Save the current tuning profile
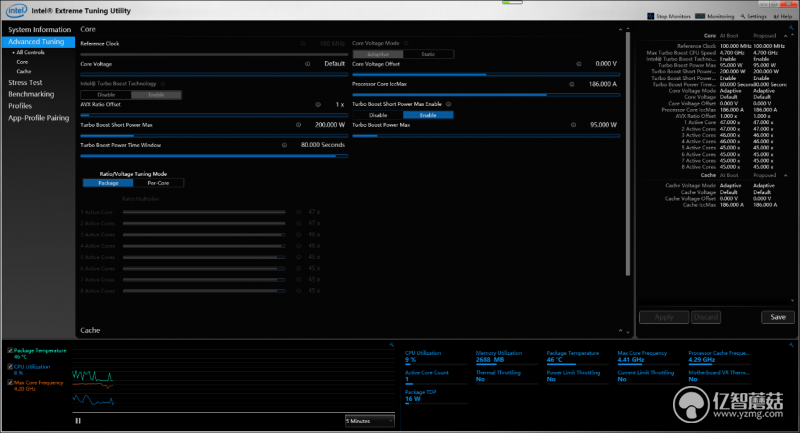The image size is (800, 433). pyautogui.click(x=778, y=317)
